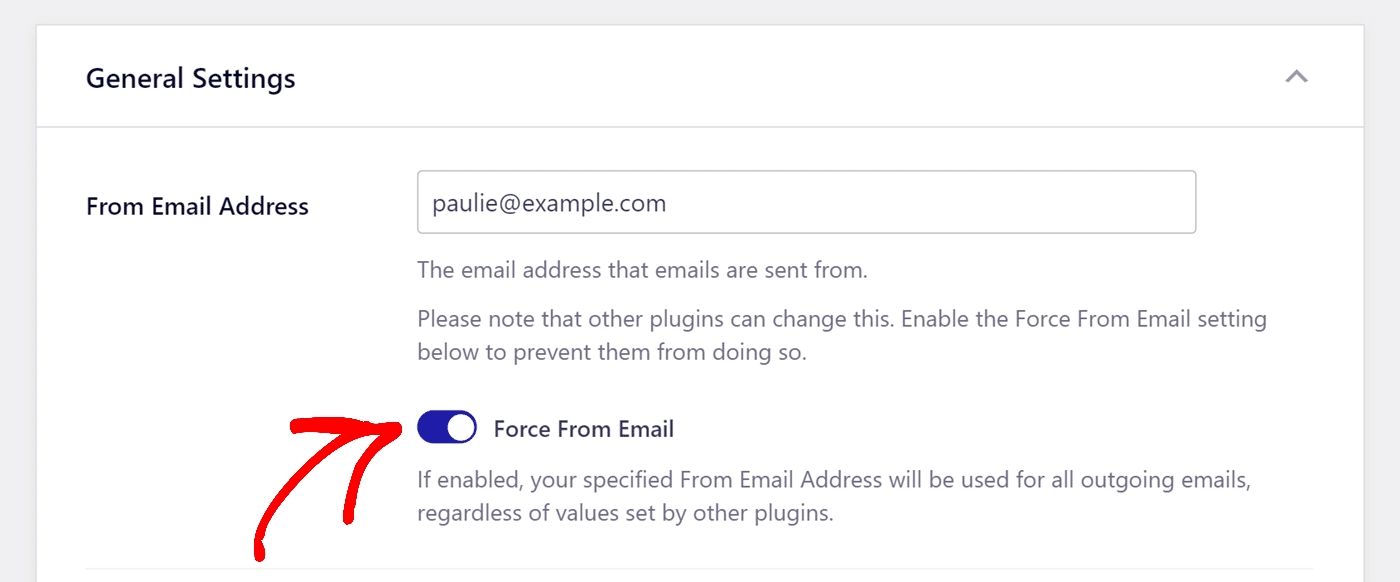Click the "below to prevent them" text line
Screen dimensions: 1400x582
(611, 352)
